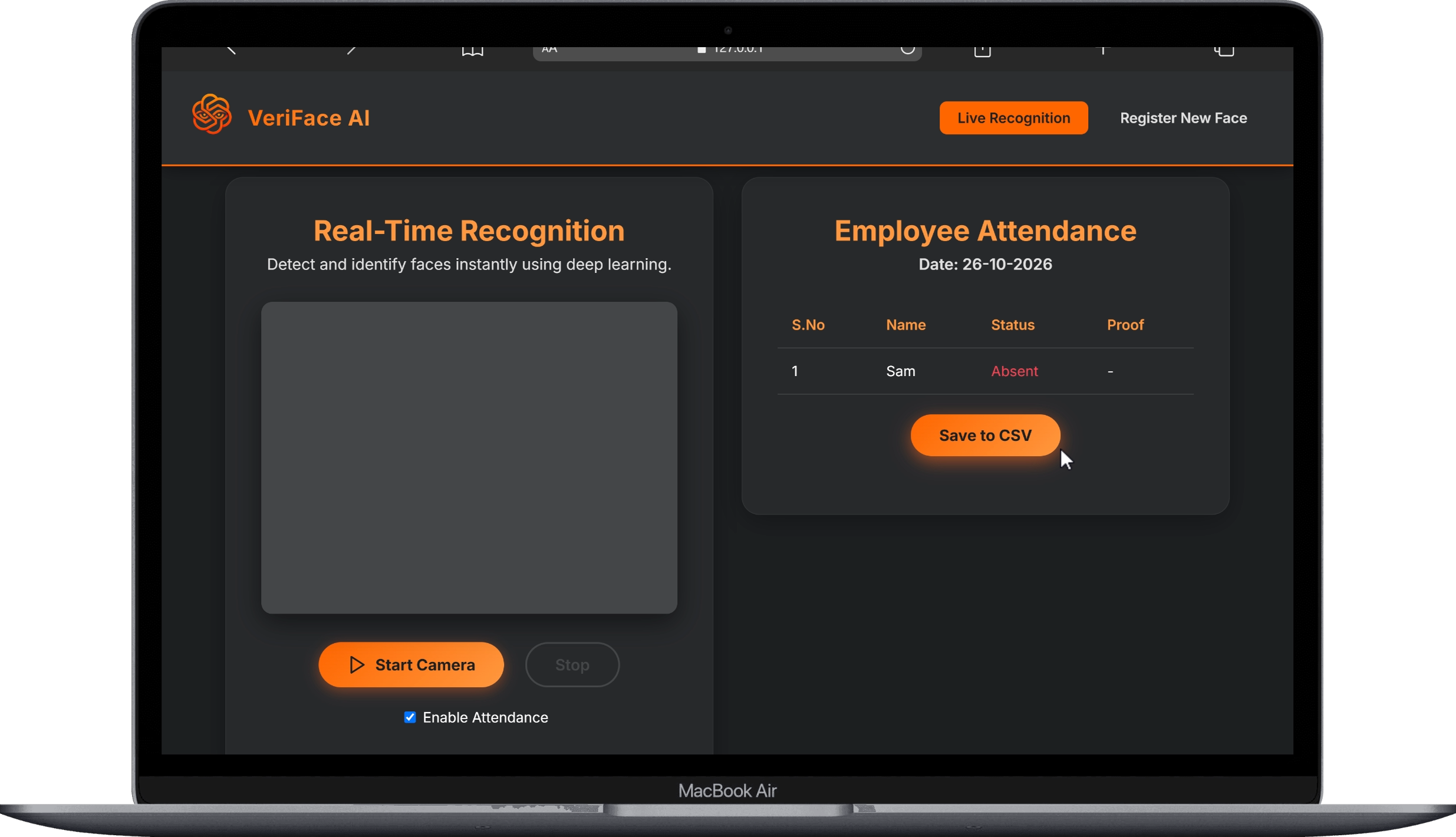Click the Status column header
The height and width of the screenshot is (837, 1456).
pos(1012,325)
